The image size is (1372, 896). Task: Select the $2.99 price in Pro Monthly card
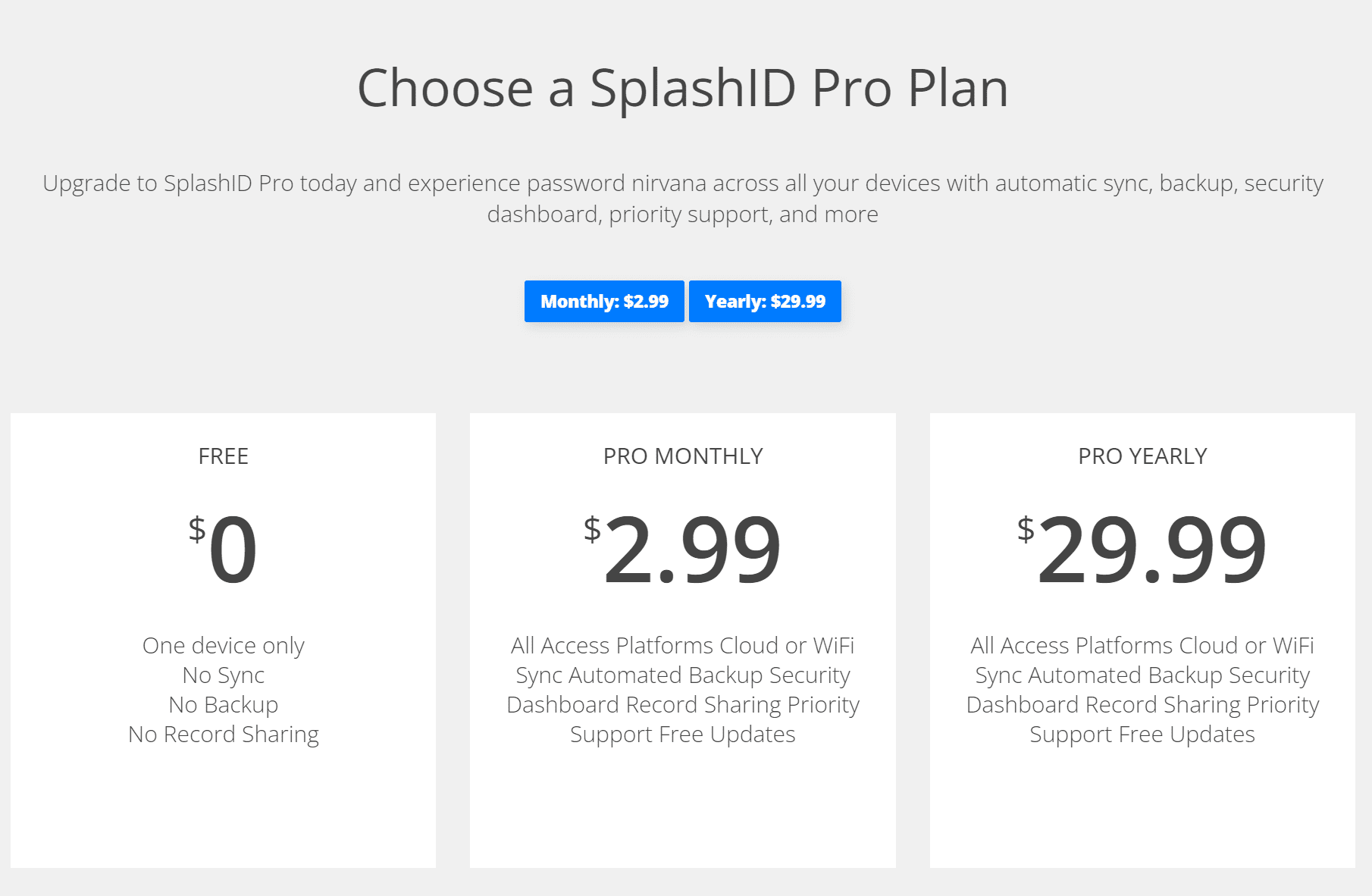click(683, 550)
